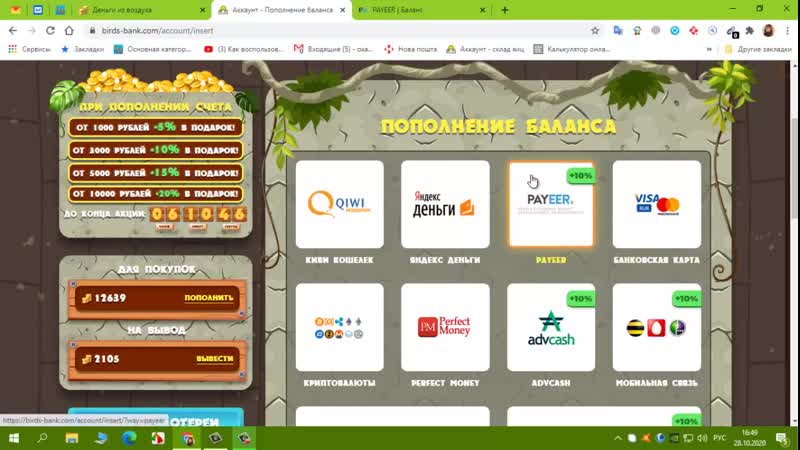Screen dimensions: 800x450
Task: Open the 'Основная категор...' bookmark
Action: coord(153,49)
